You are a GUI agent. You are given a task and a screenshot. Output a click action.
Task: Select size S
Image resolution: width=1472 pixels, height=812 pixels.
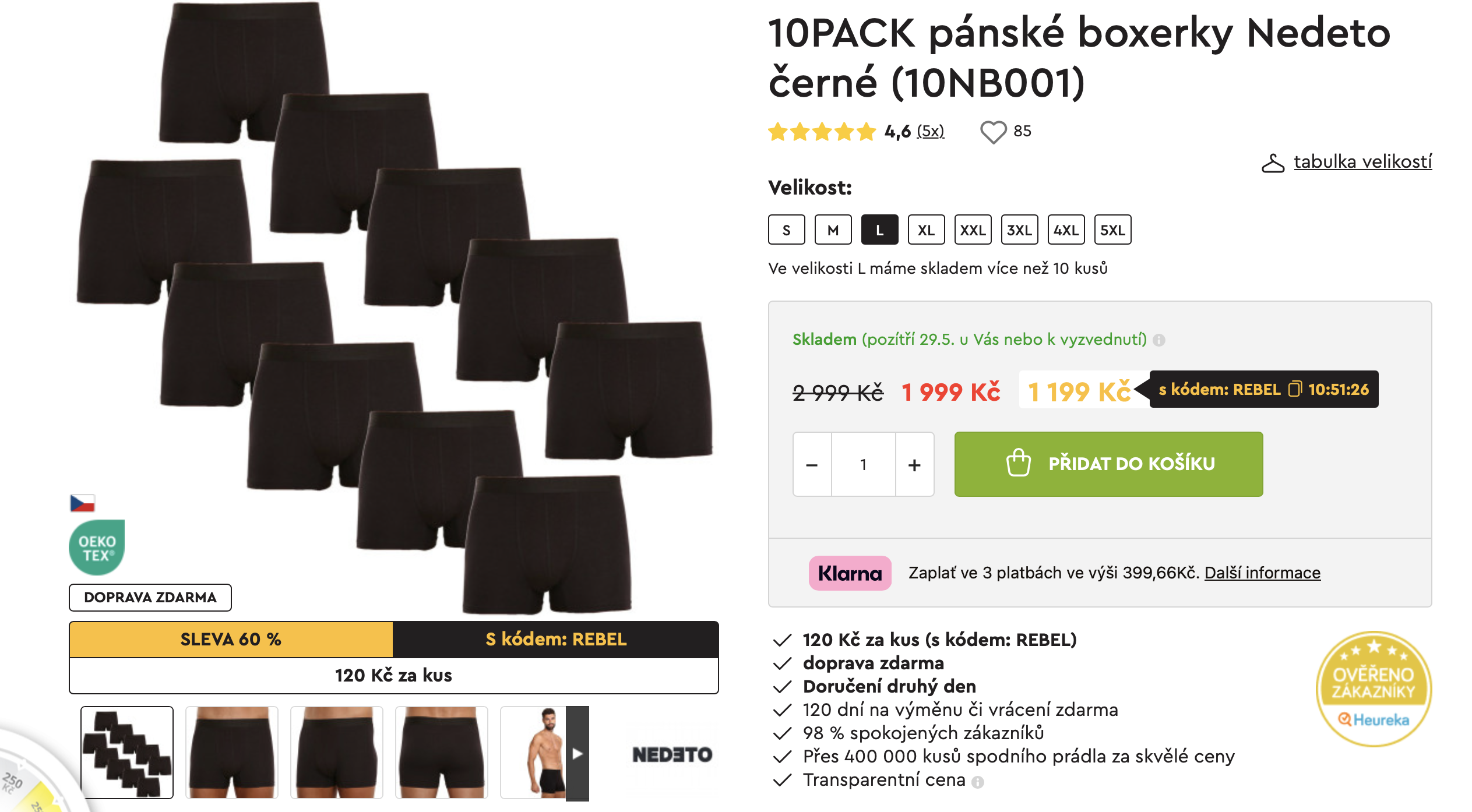click(x=786, y=230)
